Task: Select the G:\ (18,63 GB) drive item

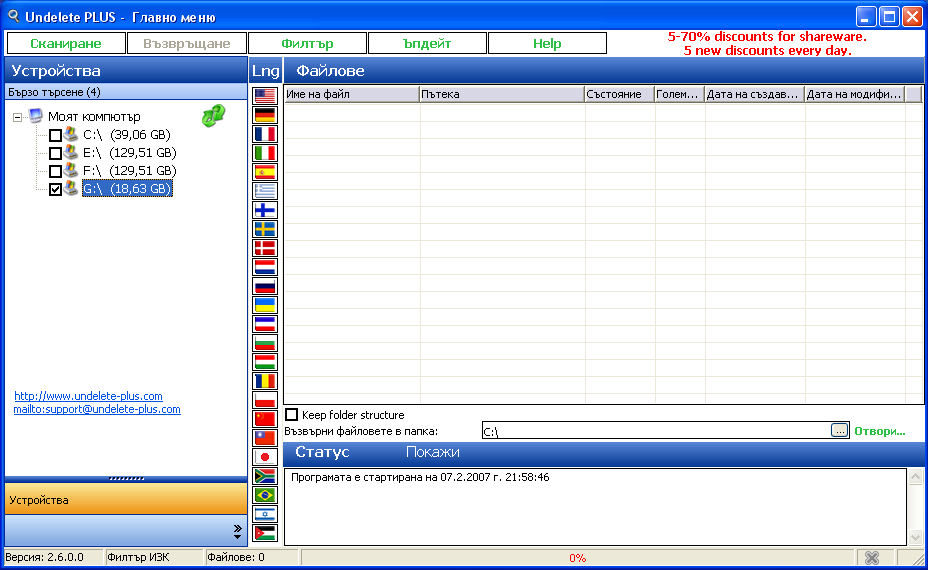Action: (x=127, y=189)
